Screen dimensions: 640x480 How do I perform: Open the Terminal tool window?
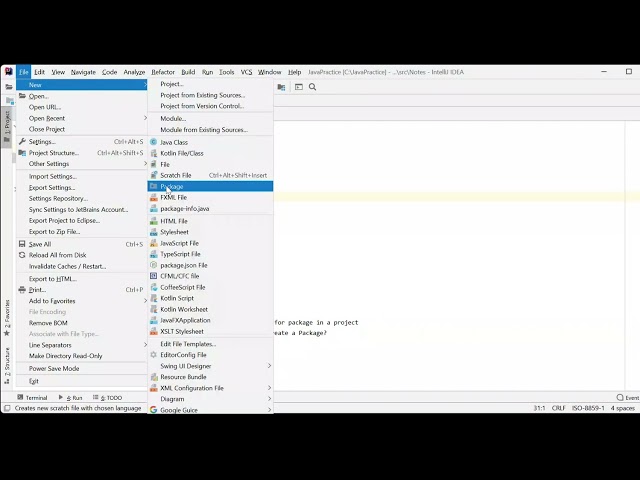(x=32, y=398)
